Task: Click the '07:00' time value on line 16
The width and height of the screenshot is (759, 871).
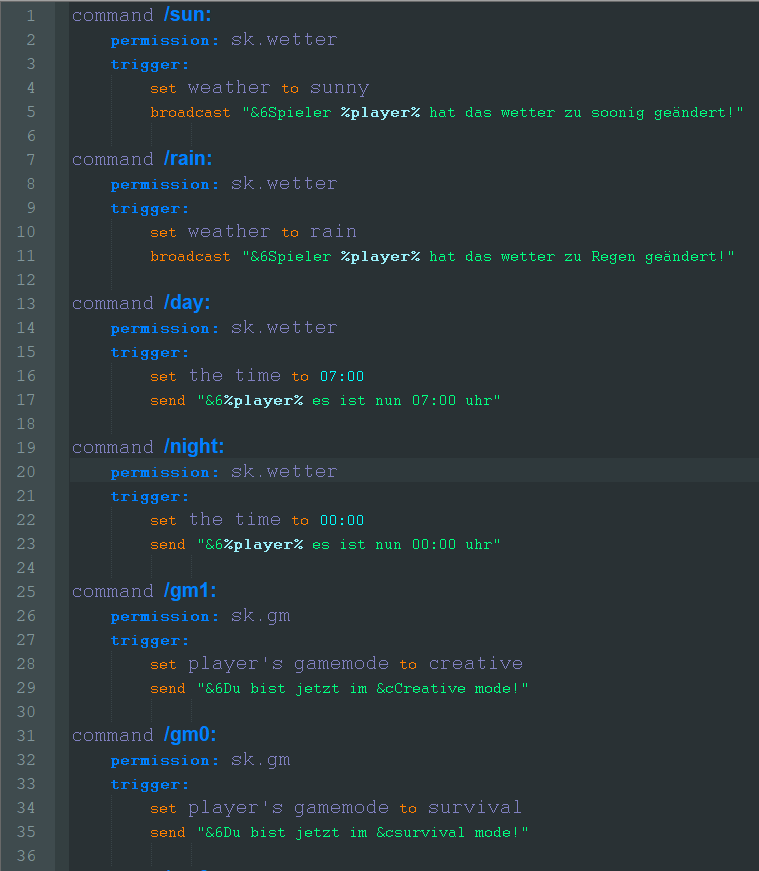Action: pyautogui.click(x=342, y=376)
